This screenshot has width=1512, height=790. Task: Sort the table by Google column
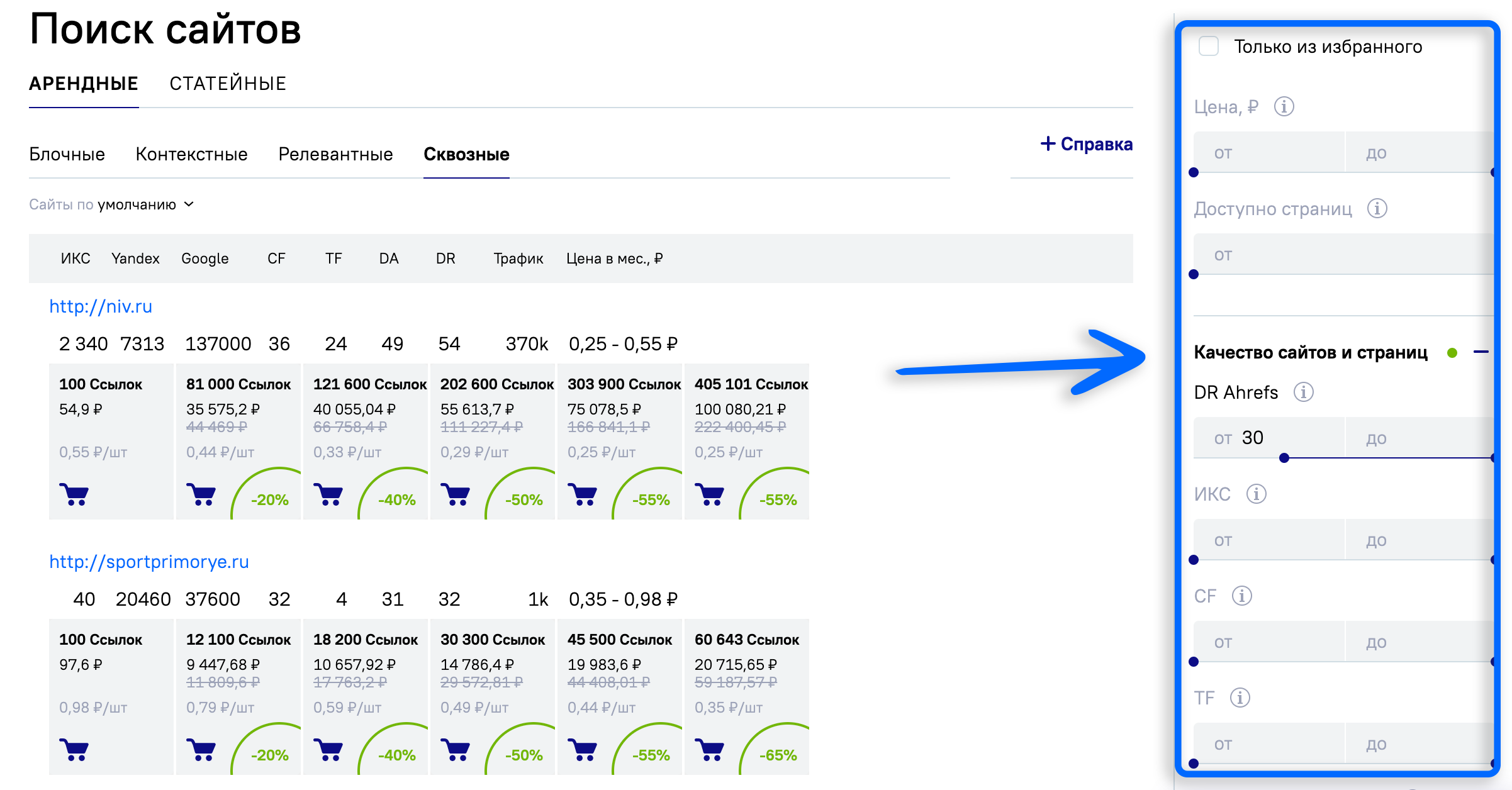pos(205,259)
